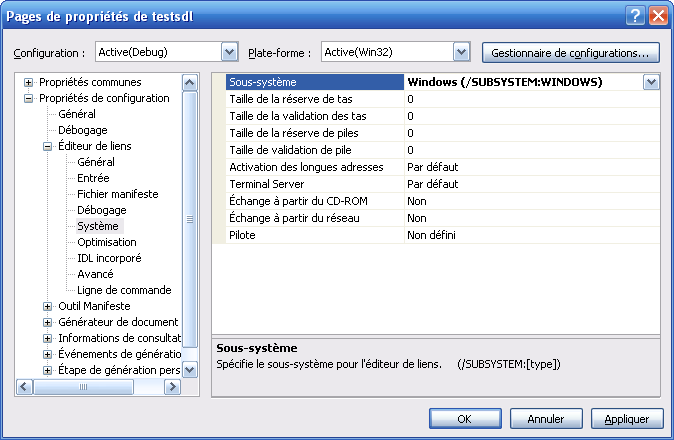Click Échange à partir du CD-ROM row
674x440 pixels.
443,201
